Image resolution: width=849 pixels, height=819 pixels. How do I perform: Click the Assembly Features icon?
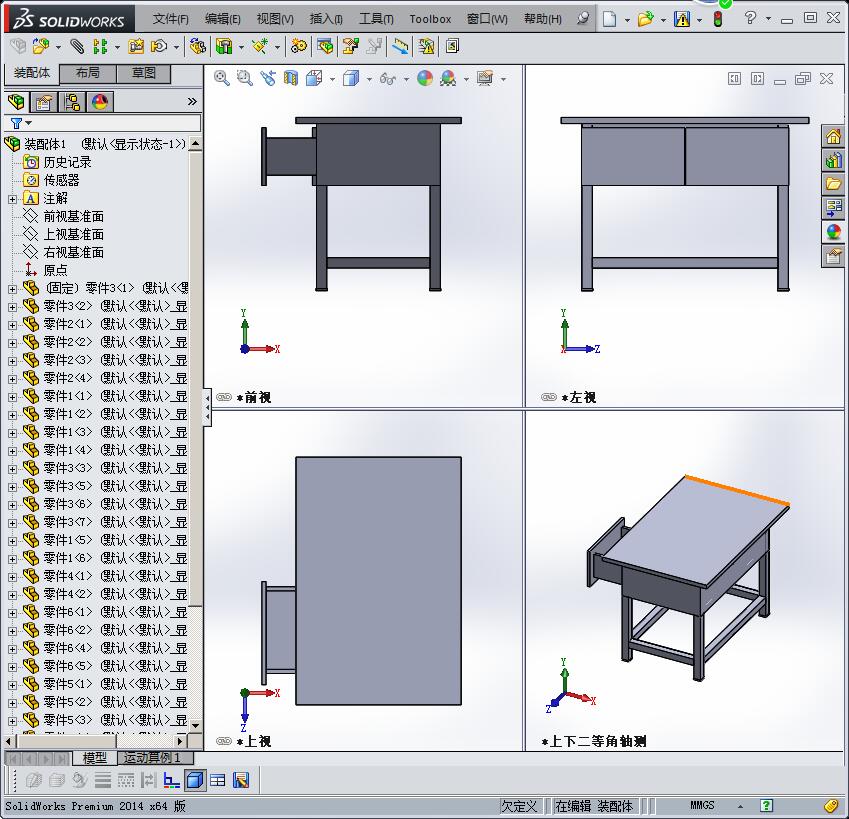tap(224, 47)
